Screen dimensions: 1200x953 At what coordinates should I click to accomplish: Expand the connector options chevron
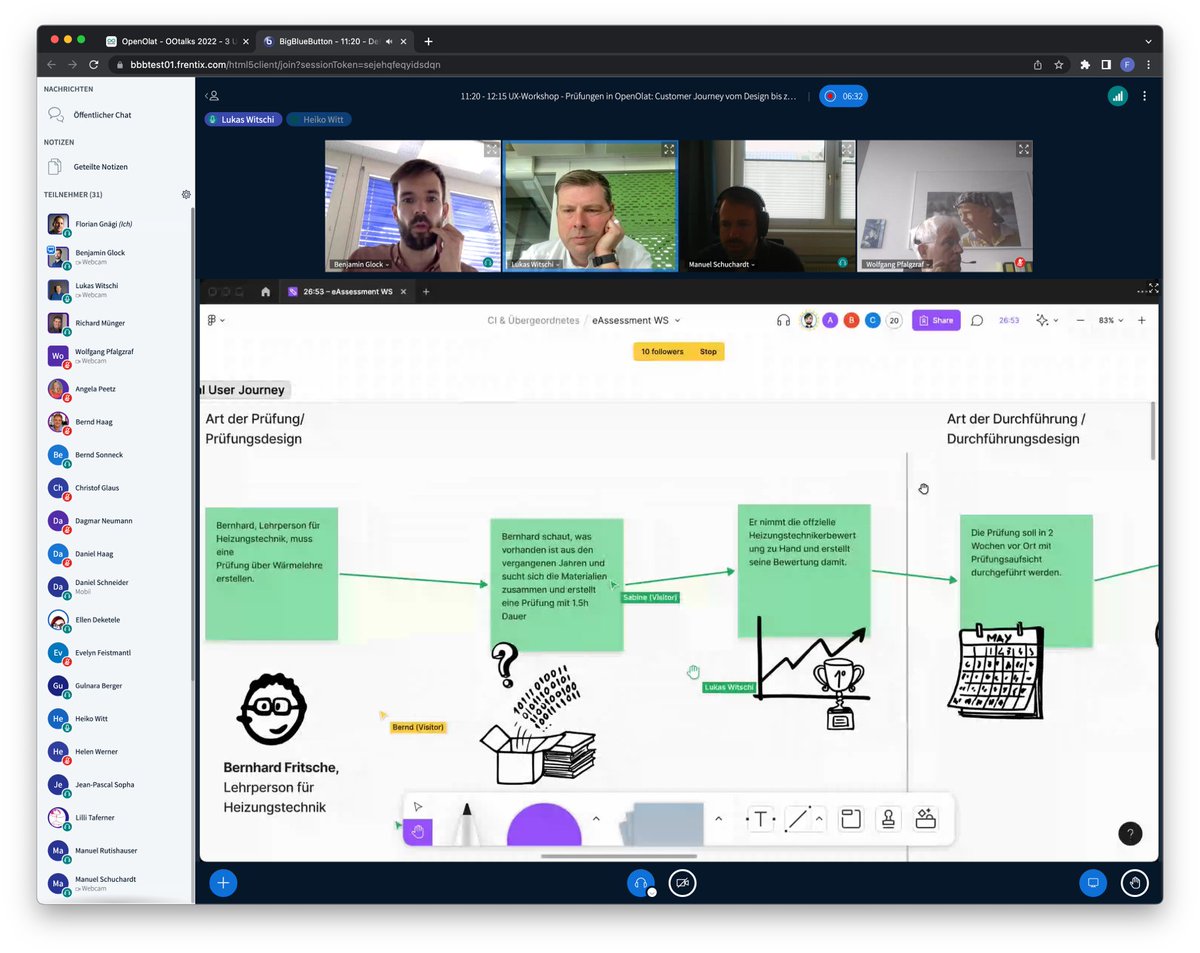pyautogui.click(x=819, y=818)
